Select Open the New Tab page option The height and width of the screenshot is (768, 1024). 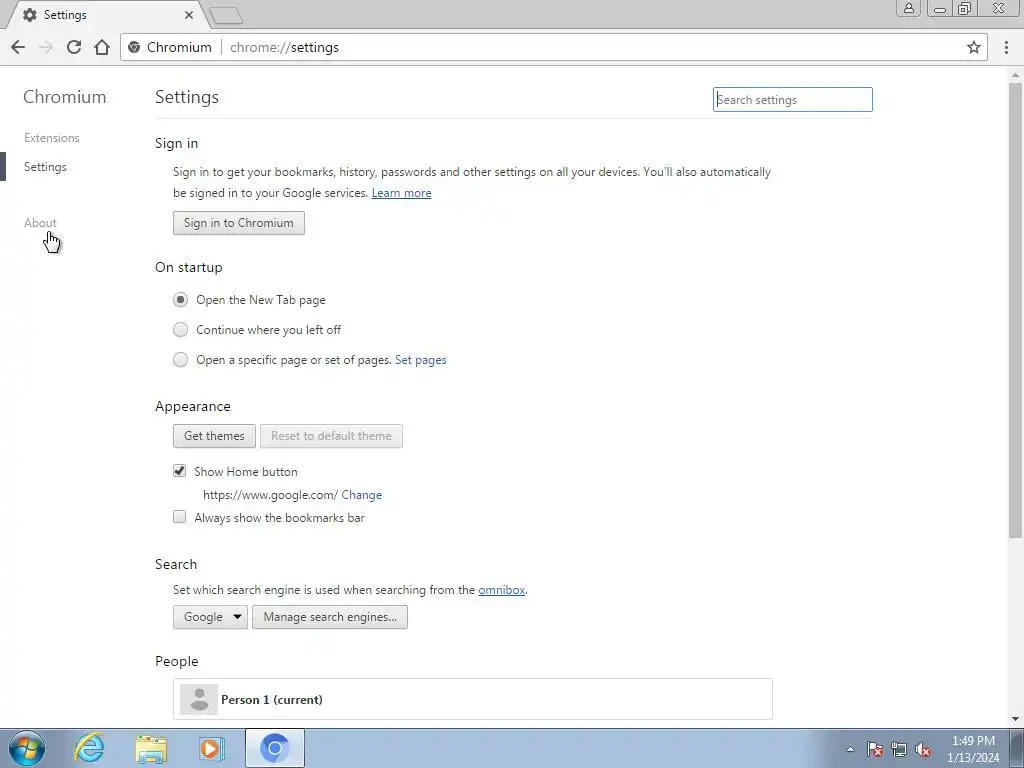(x=180, y=300)
